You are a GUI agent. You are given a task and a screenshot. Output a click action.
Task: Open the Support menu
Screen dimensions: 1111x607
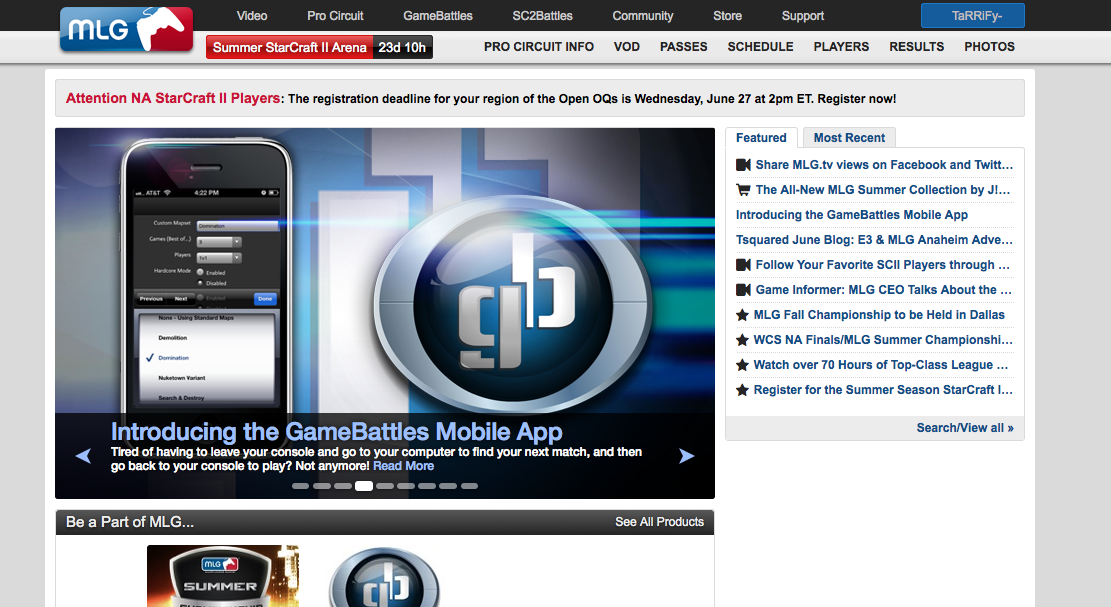803,16
